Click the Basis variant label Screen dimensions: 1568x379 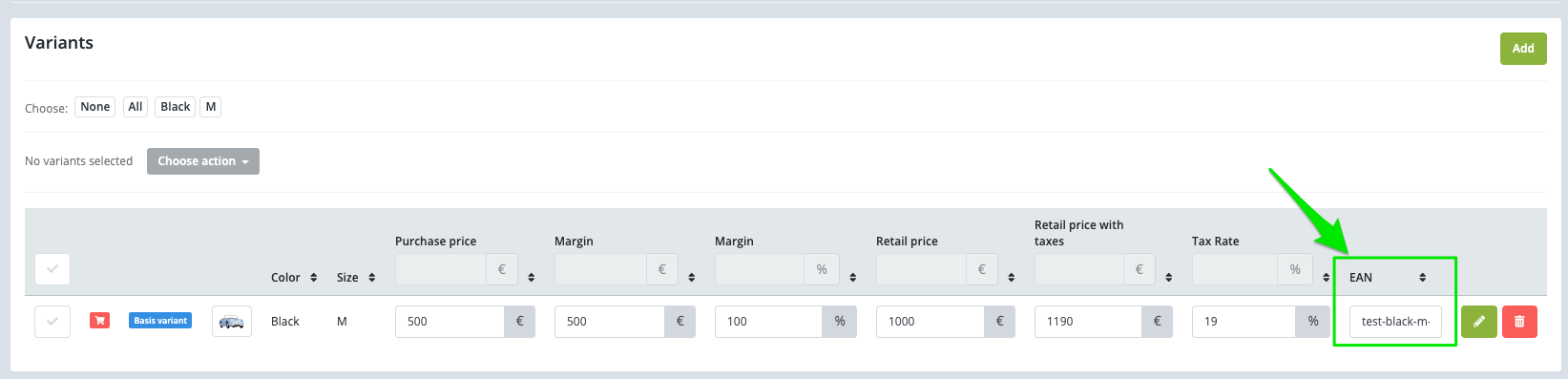point(160,321)
